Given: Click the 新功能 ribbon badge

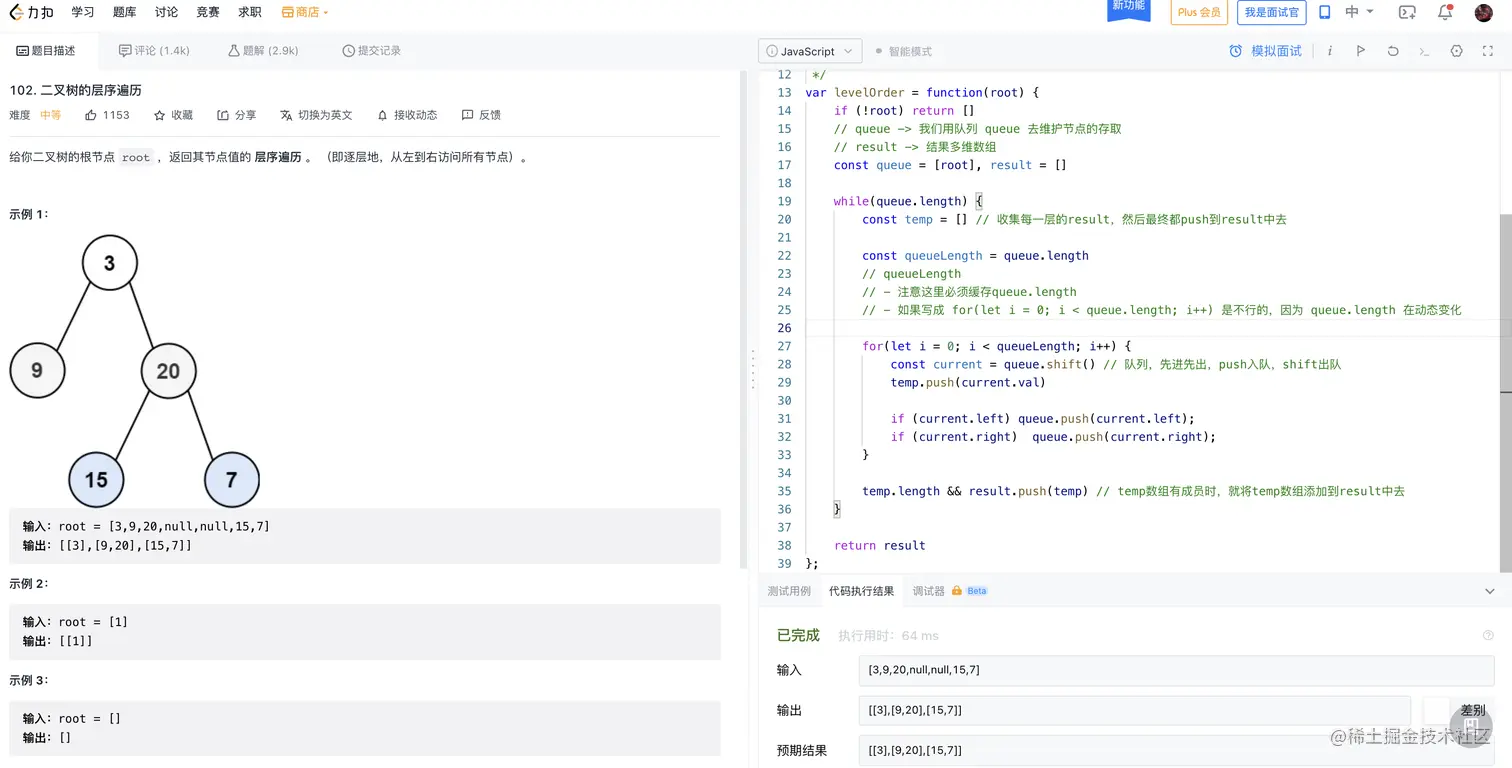Looking at the screenshot, I should point(1127,8).
